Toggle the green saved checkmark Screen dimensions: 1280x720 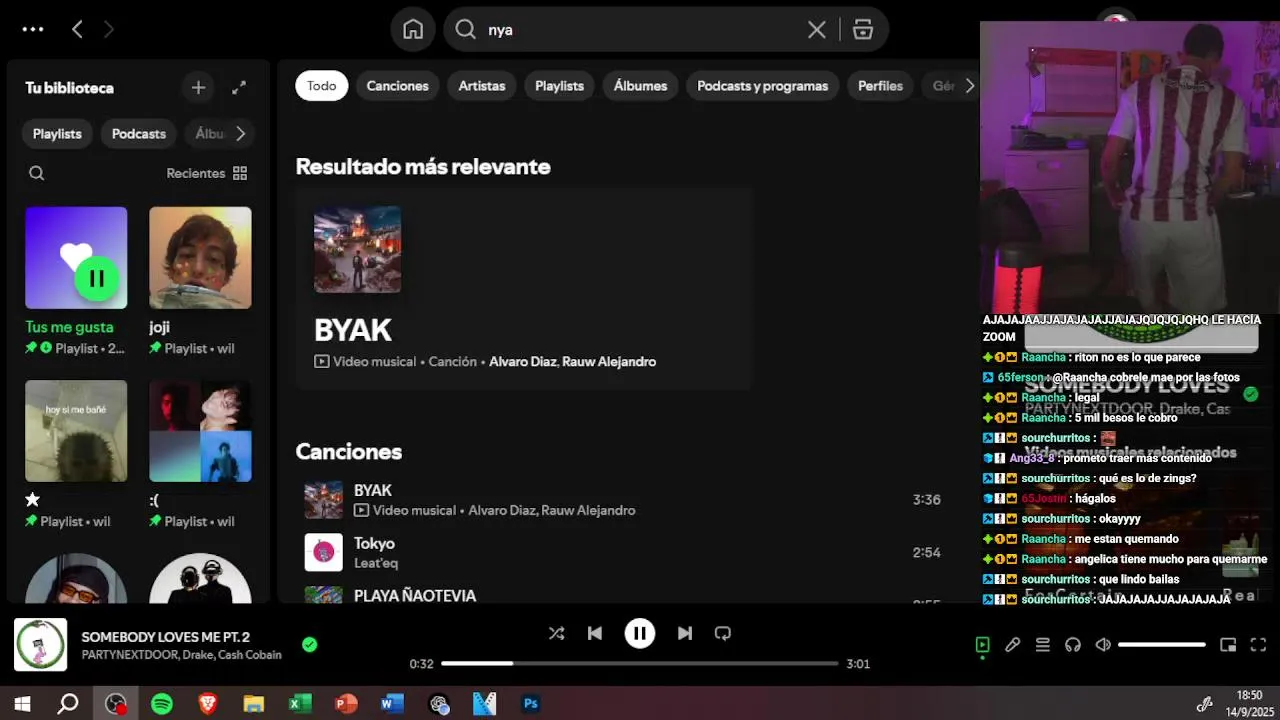coord(309,645)
